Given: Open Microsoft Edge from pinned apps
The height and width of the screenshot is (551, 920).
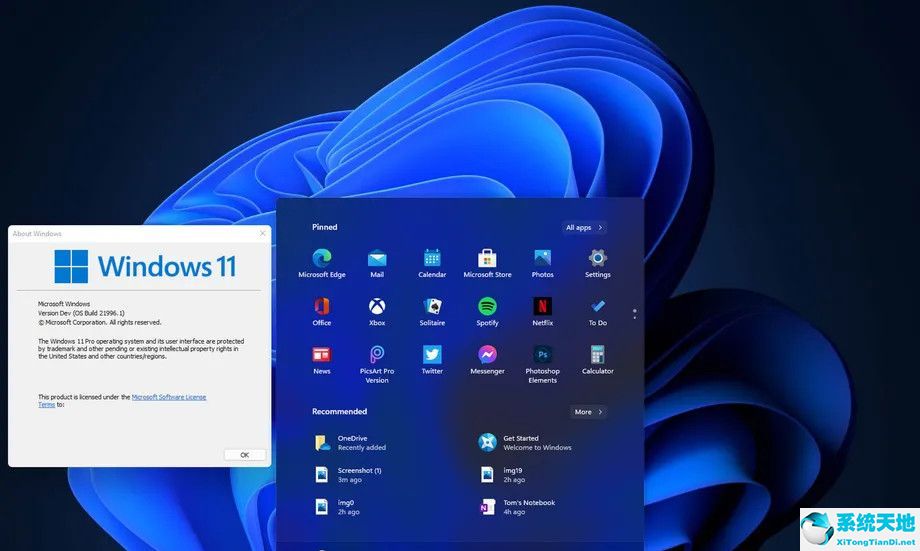Looking at the screenshot, I should click(x=322, y=263).
